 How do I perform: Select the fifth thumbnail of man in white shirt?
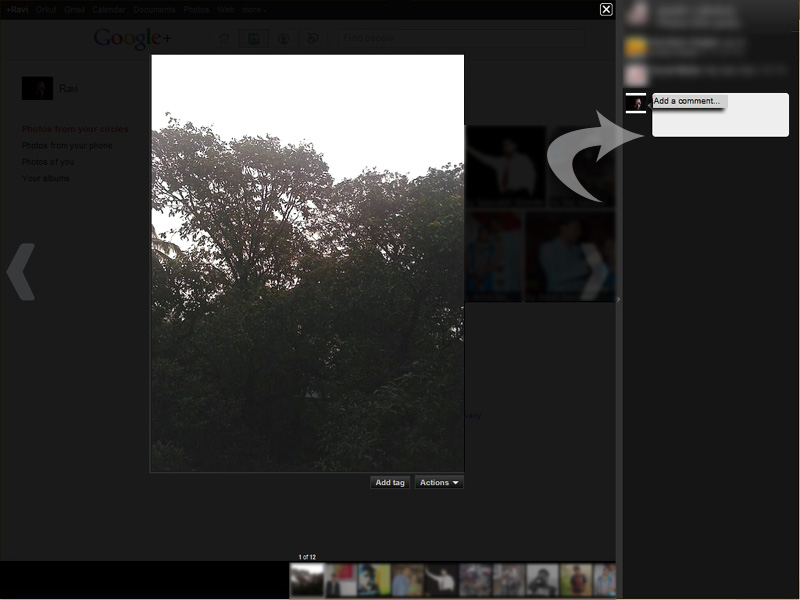pos(441,580)
